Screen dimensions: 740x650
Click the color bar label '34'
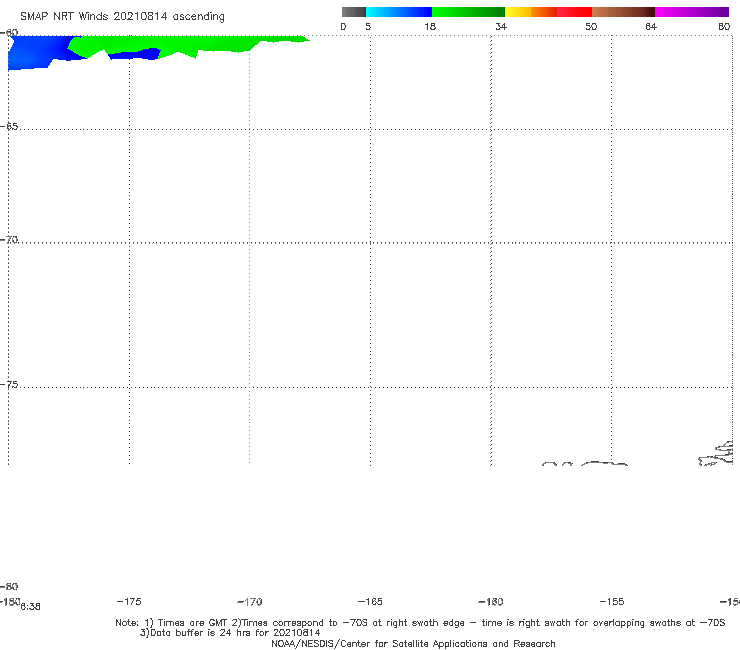point(501,26)
